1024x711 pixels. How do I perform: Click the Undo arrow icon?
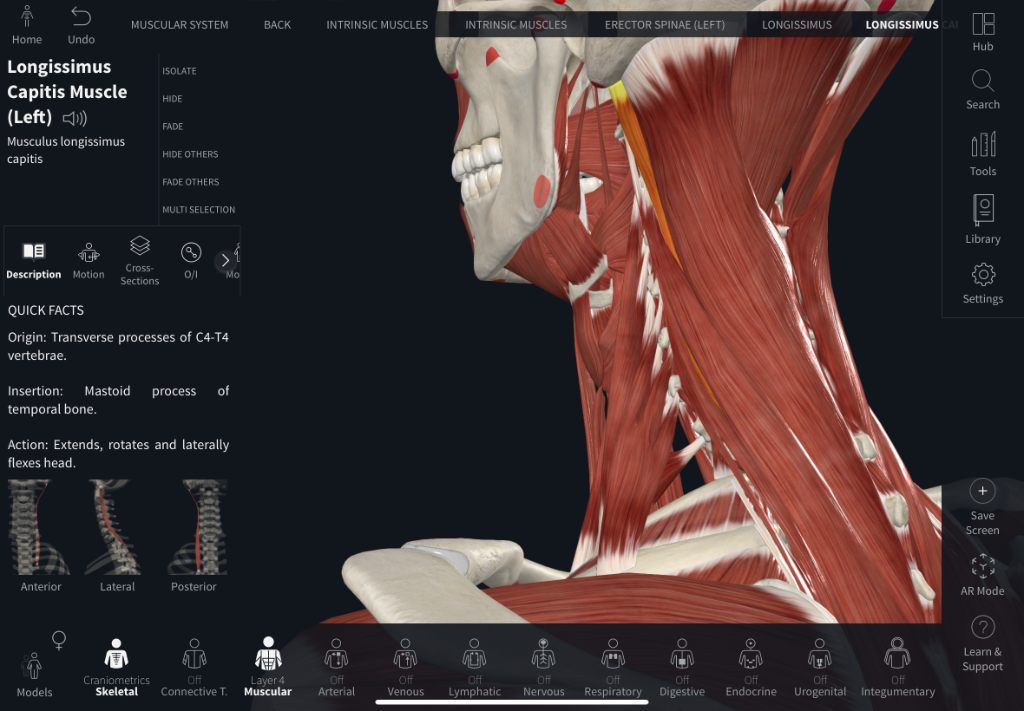pos(81,18)
